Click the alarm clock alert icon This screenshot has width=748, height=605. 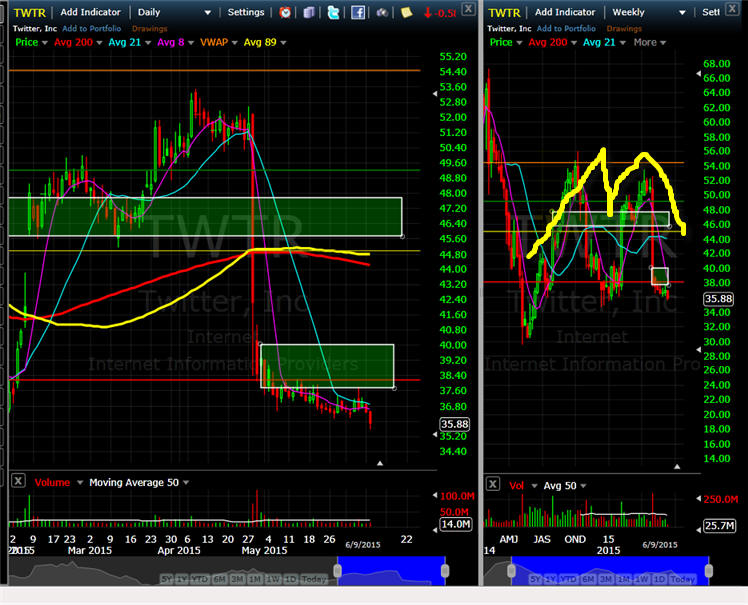[x=286, y=12]
